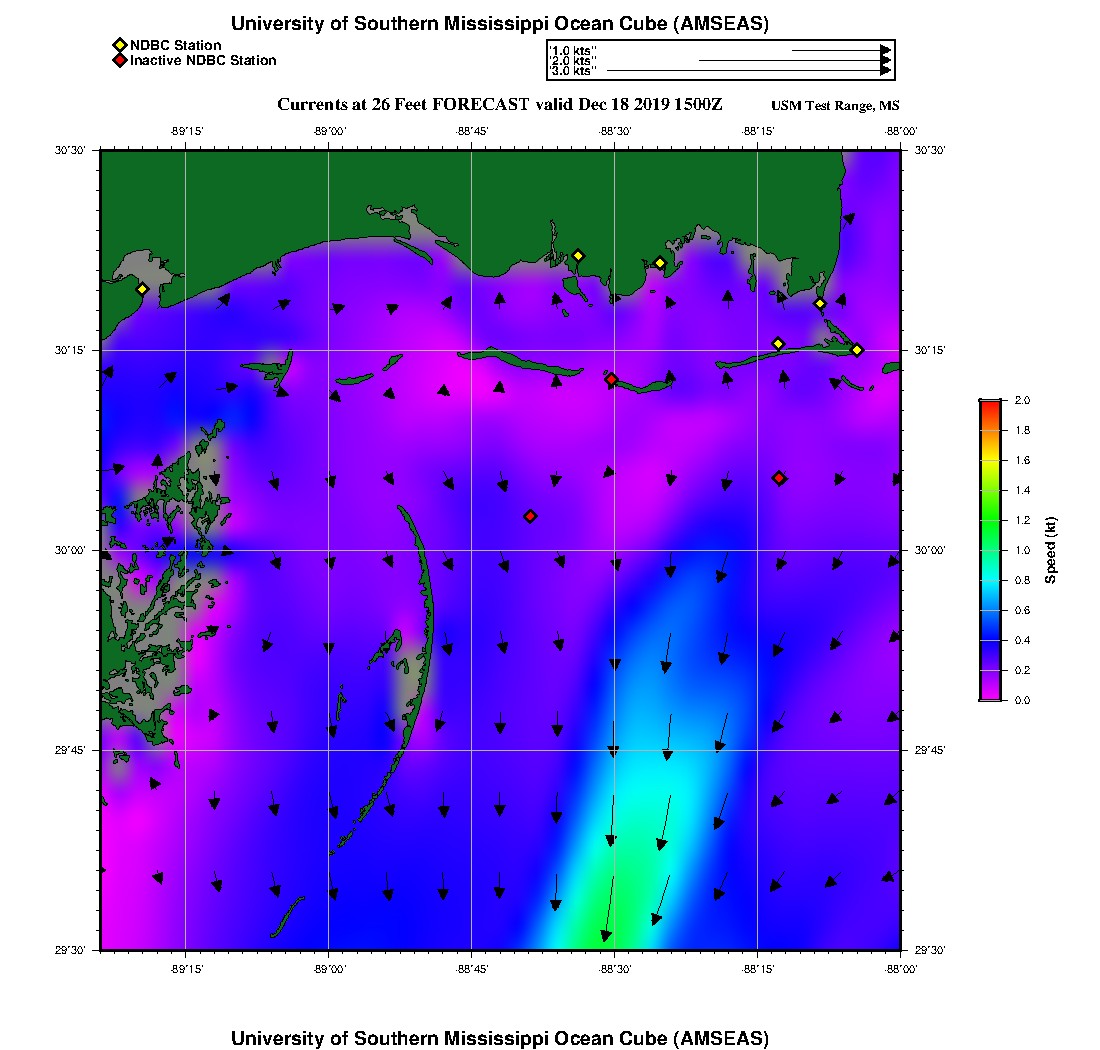Select the magenta bottom of the speed color bar
Image resolution: width=1100 pixels, height=1050 pixels.
[x=990, y=696]
